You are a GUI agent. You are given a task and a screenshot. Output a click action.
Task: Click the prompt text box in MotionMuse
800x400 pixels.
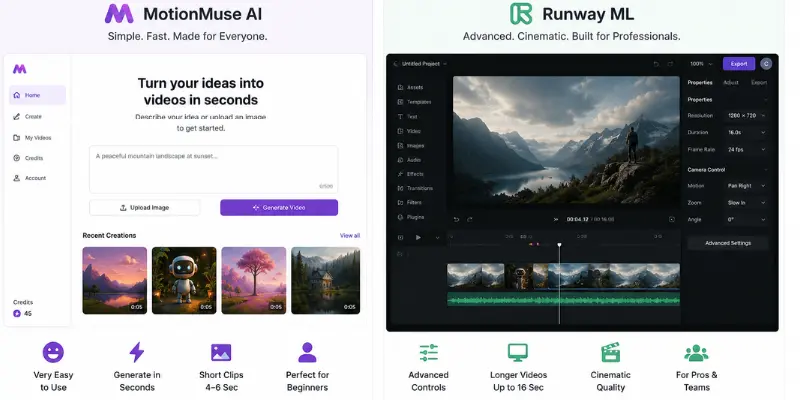click(x=213, y=169)
